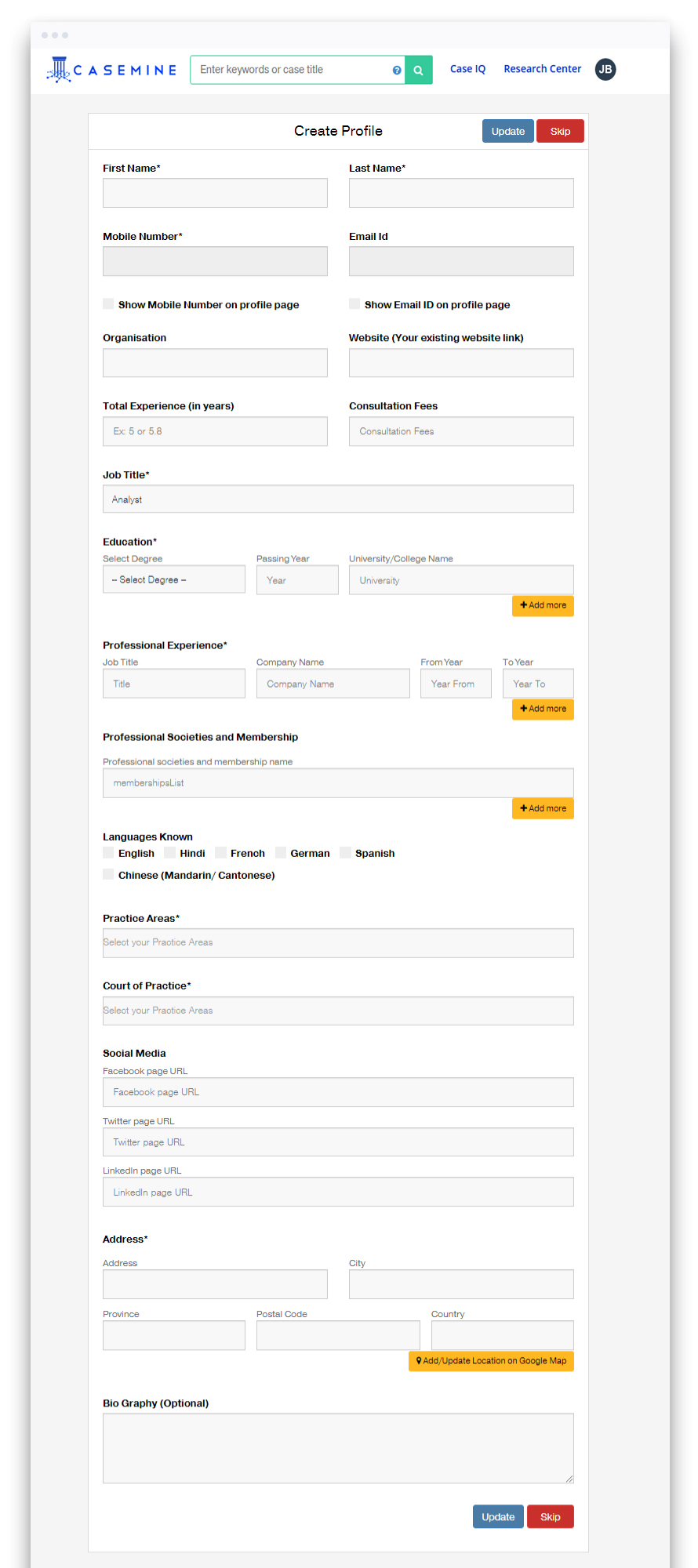698x1568 pixels.
Task: Open the Practice Areas selector
Action: (x=338, y=942)
